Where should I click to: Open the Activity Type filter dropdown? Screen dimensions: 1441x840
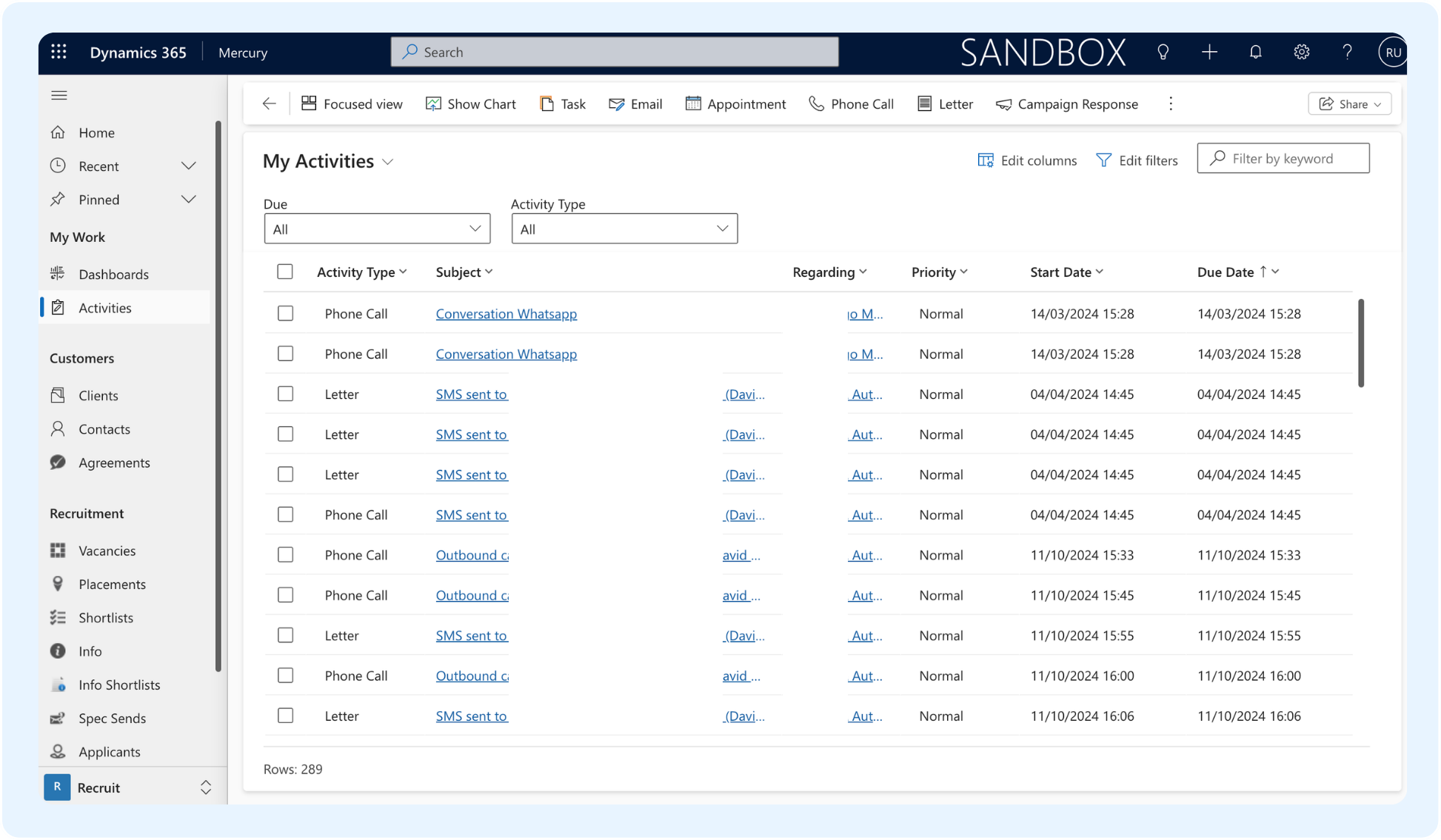click(x=624, y=229)
